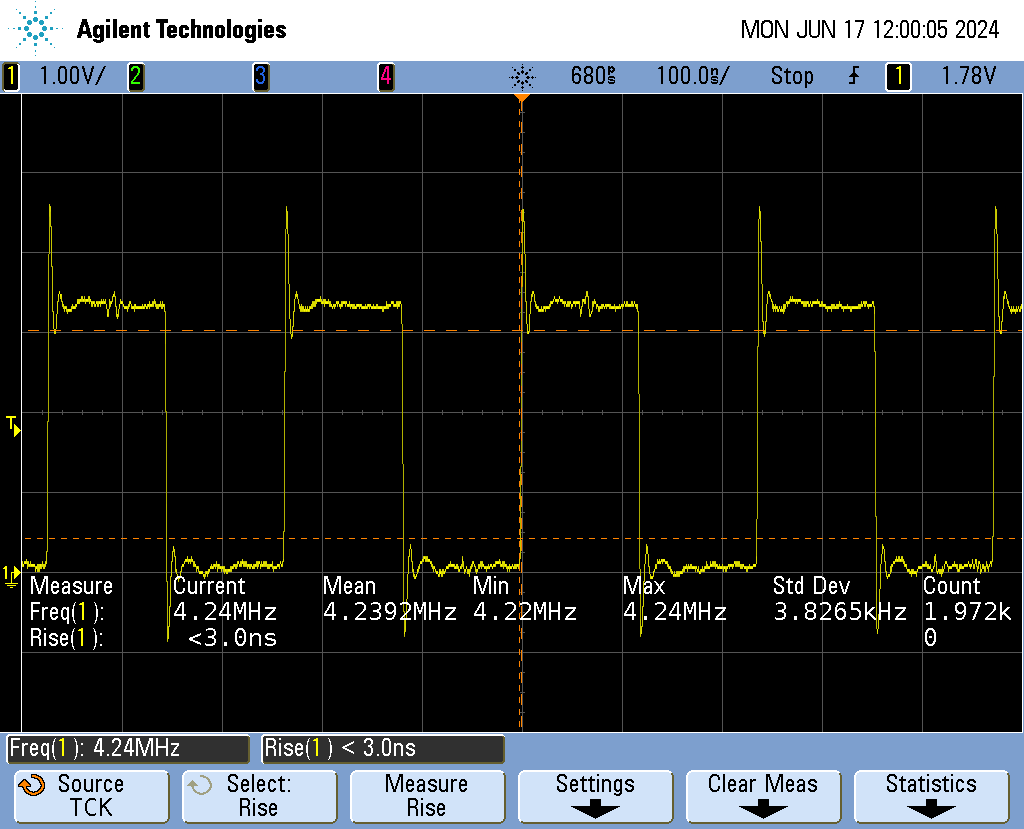Screen dimensions: 1024x829
Task: Open the Select: Rise measurement selector
Action: (x=258, y=795)
